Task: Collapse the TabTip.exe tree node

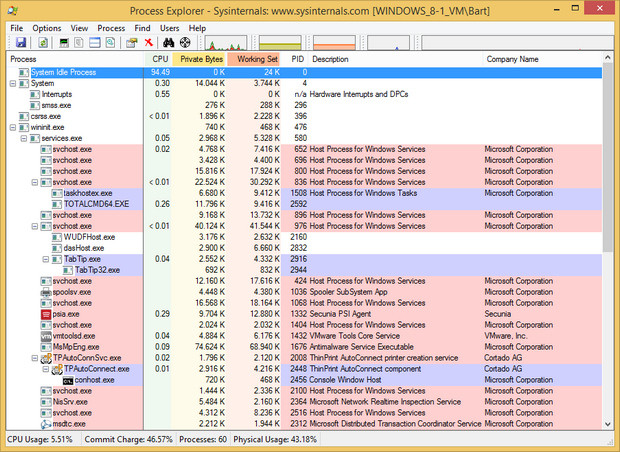Action: (46, 259)
